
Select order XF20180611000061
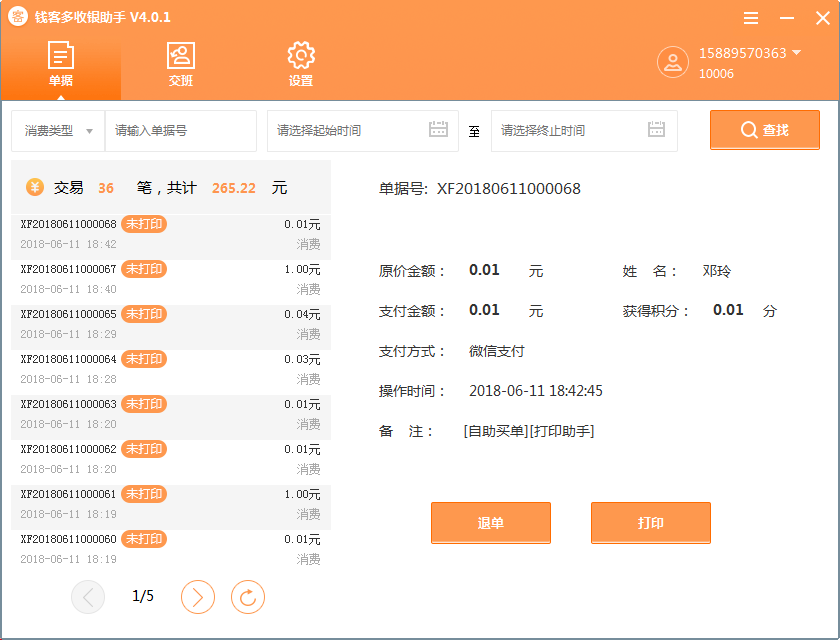click(171, 507)
